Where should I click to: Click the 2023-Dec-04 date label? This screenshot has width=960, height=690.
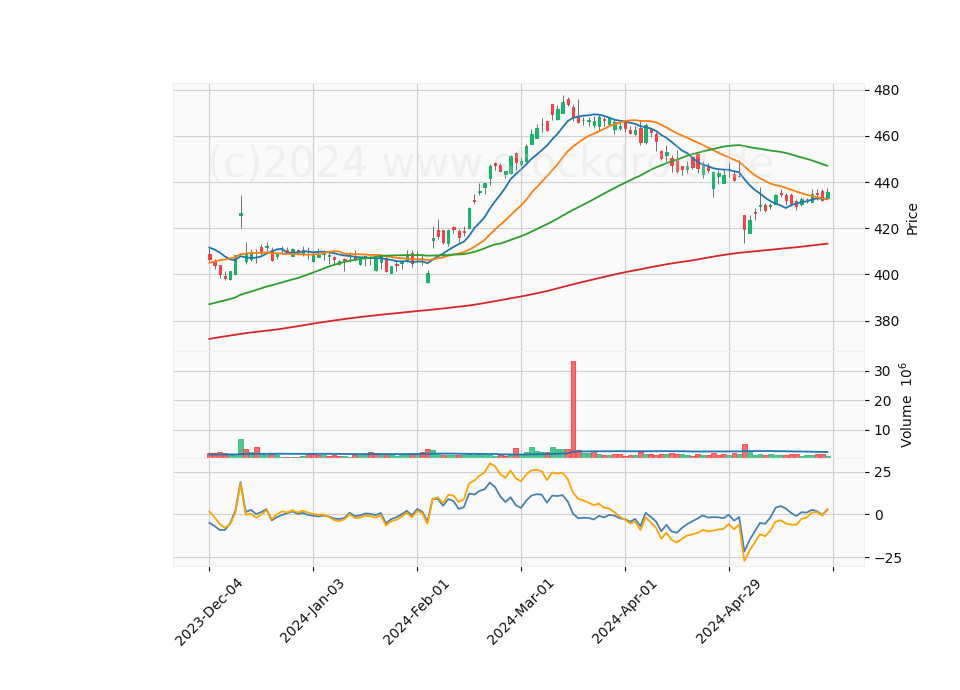point(209,612)
